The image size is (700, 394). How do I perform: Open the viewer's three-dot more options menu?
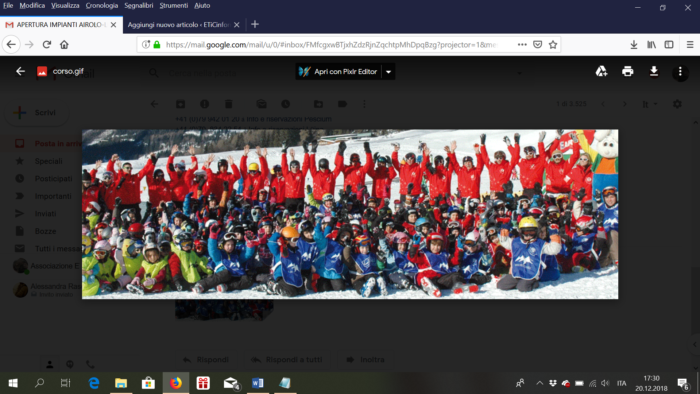(x=680, y=71)
